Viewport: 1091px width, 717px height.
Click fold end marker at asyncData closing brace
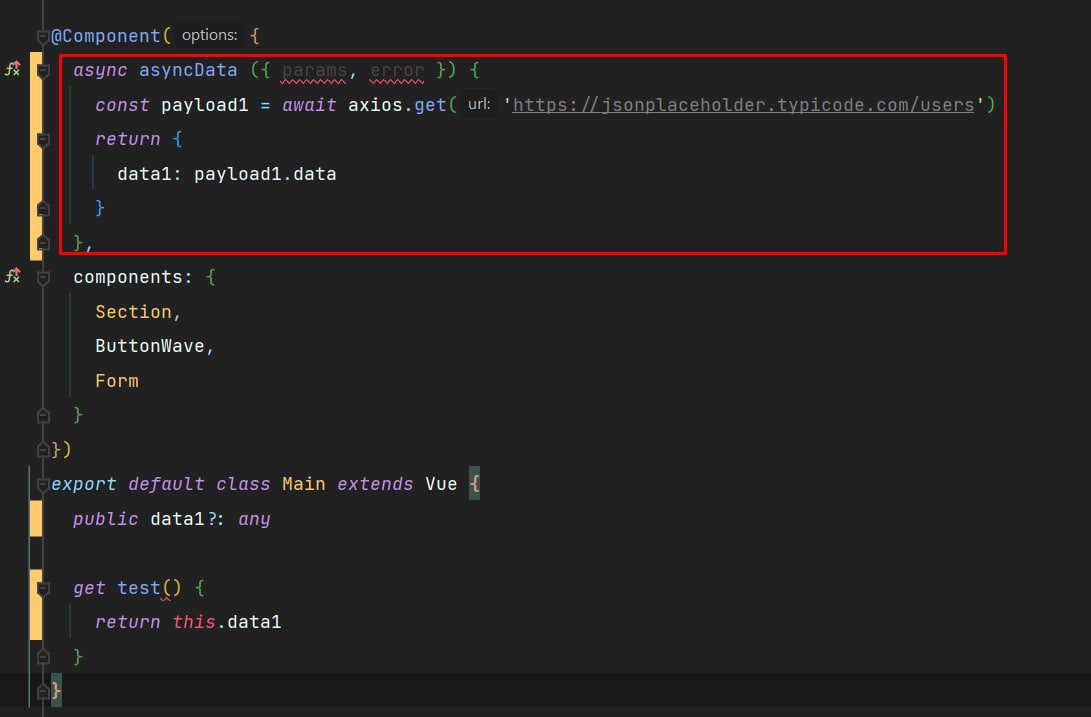coord(42,243)
